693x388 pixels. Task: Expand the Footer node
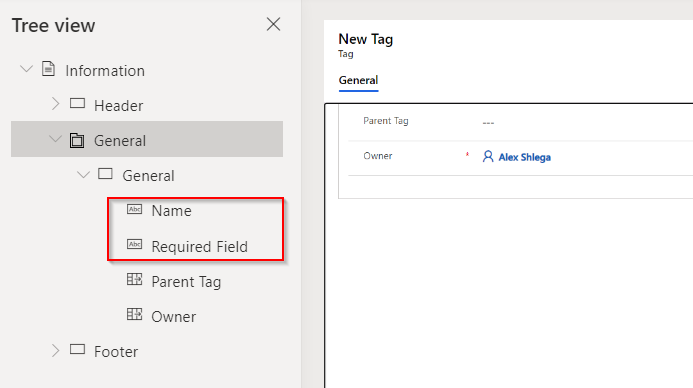[x=55, y=350]
